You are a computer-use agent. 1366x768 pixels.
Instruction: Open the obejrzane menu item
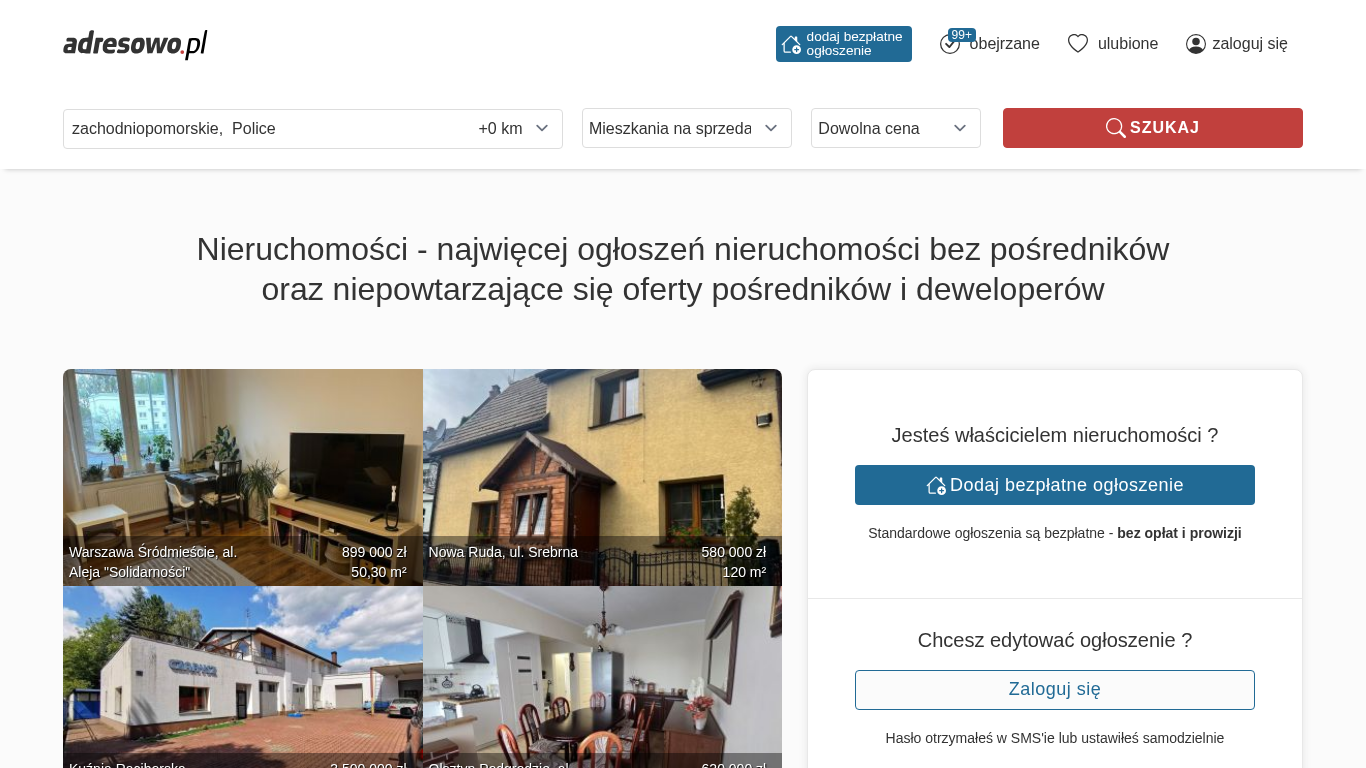pyautogui.click(x=1004, y=44)
